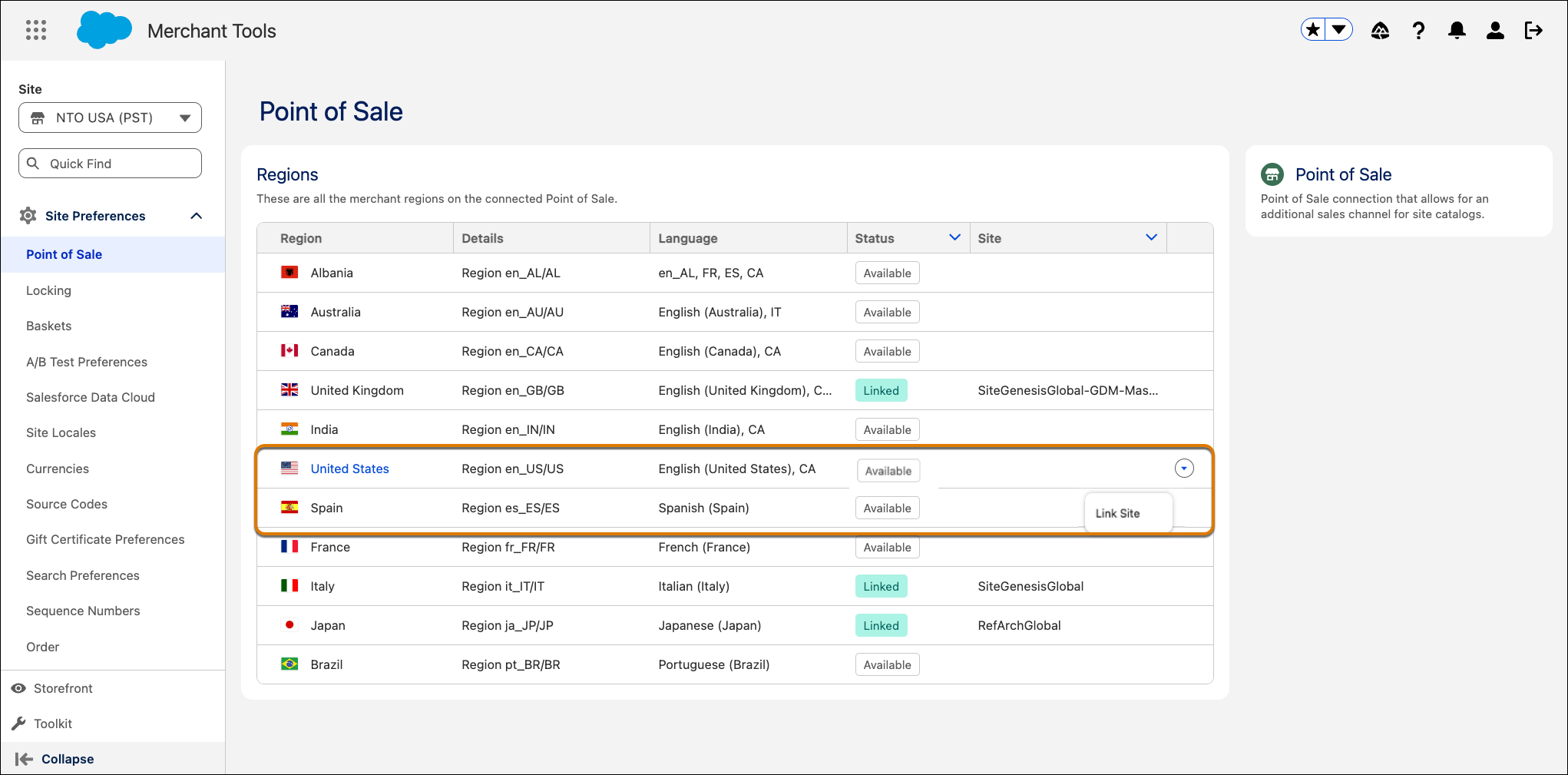Click the United Kingdom flag icon
1568x775 pixels.
[x=289, y=389]
